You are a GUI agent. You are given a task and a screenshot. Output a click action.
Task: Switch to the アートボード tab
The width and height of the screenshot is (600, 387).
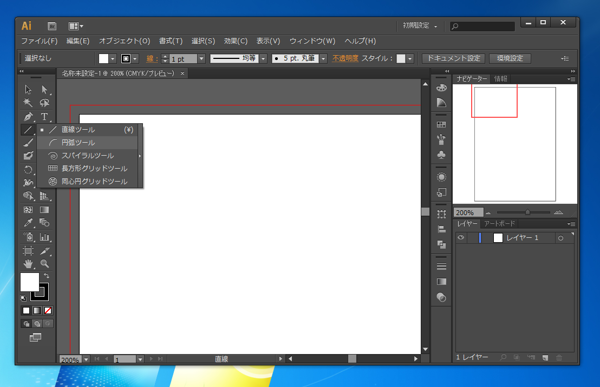coord(499,224)
